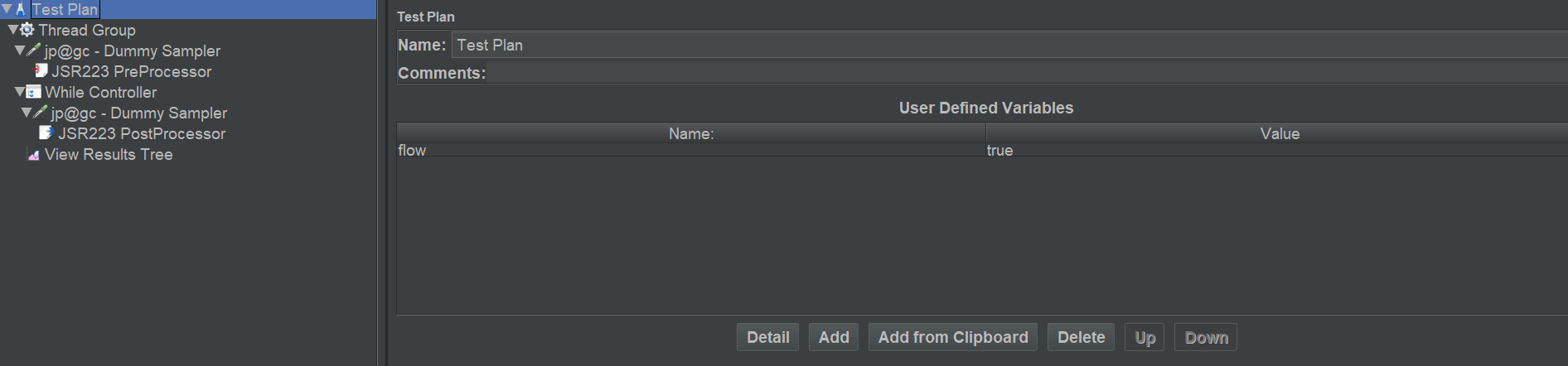This screenshot has width=1568, height=366.
Task: Click the first Dummy Sampler pipette icon
Action: pos(34,51)
